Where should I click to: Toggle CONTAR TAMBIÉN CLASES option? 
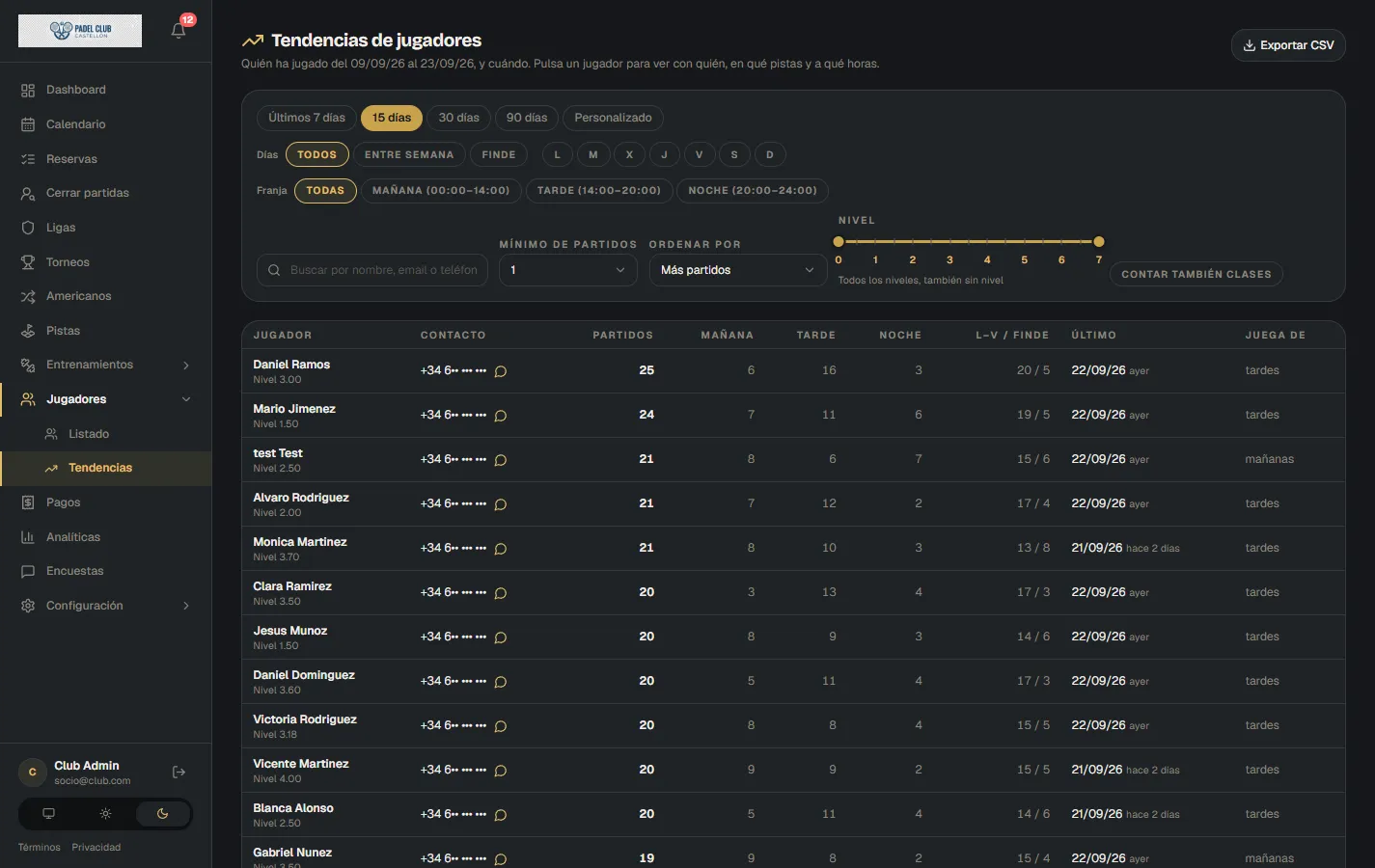pos(1196,274)
